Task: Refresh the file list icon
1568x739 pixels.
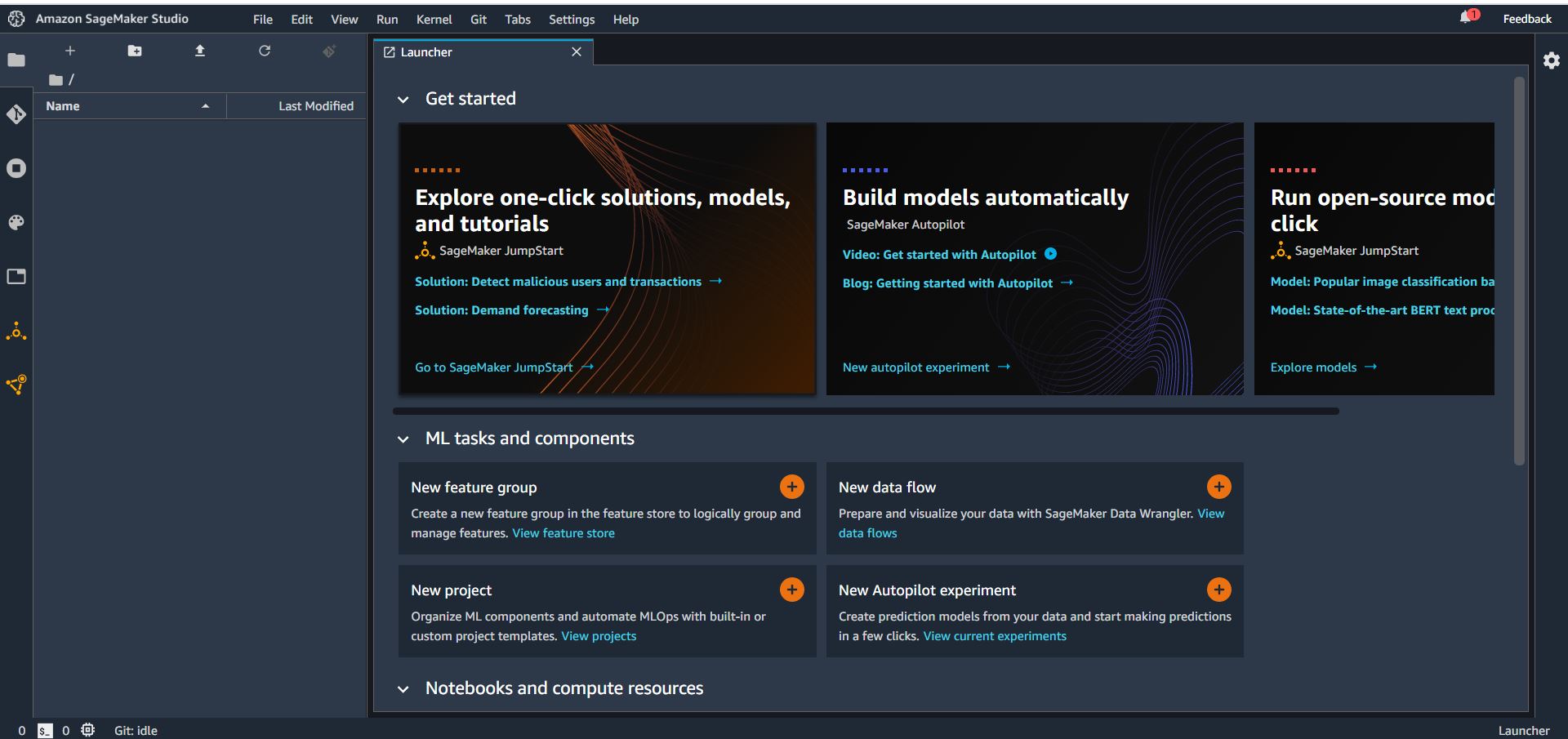Action: click(x=265, y=51)
